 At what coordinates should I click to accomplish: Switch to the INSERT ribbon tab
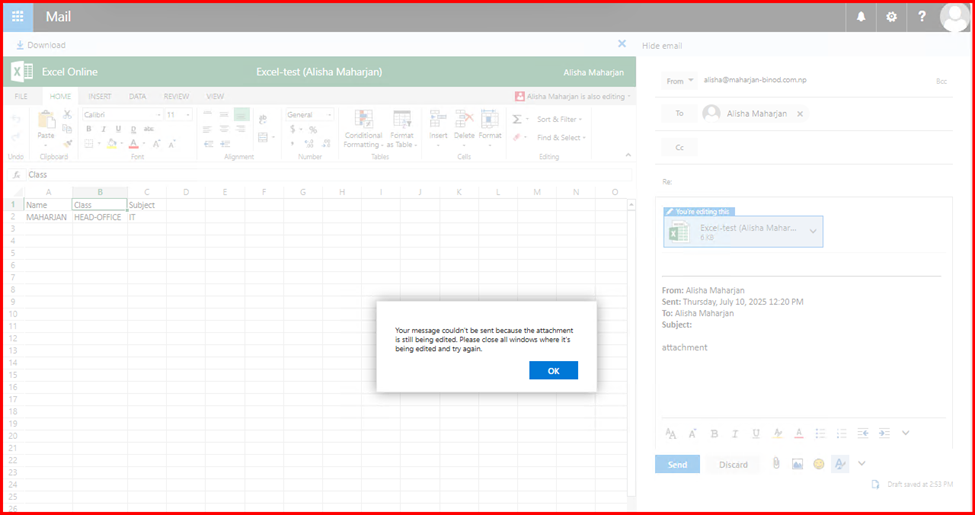(x=99, y=97)
